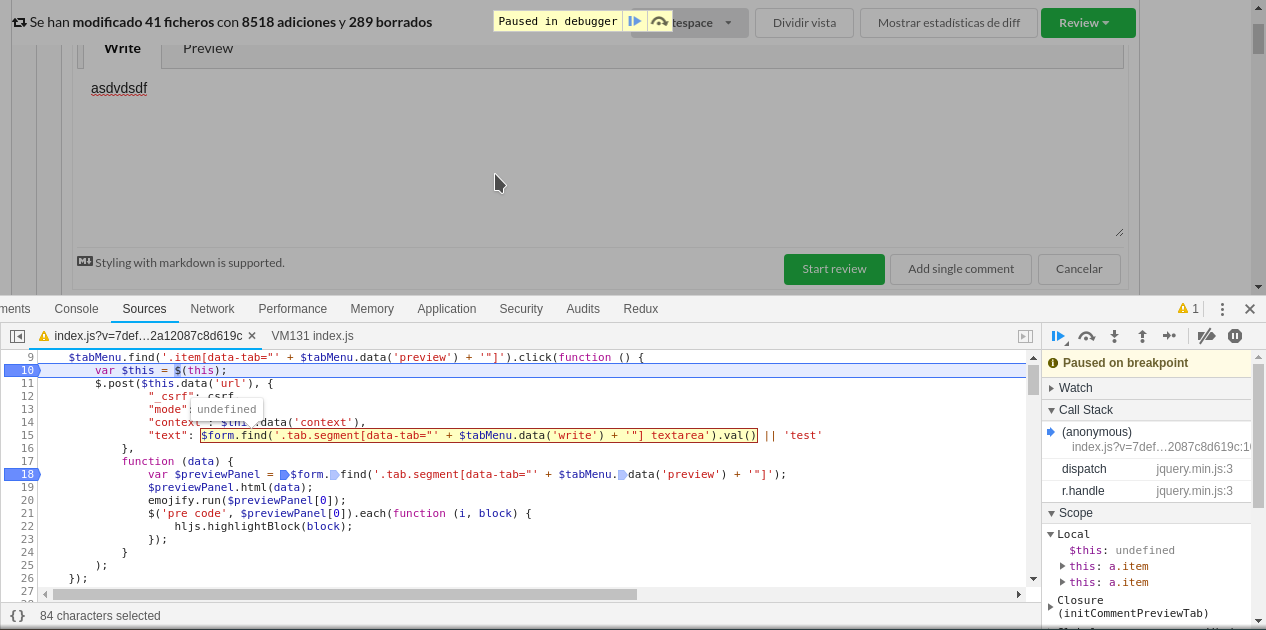Open the whitespace options dropdown
The height and width of the screenshot is (630, 1266).
(x=690, y=23)
